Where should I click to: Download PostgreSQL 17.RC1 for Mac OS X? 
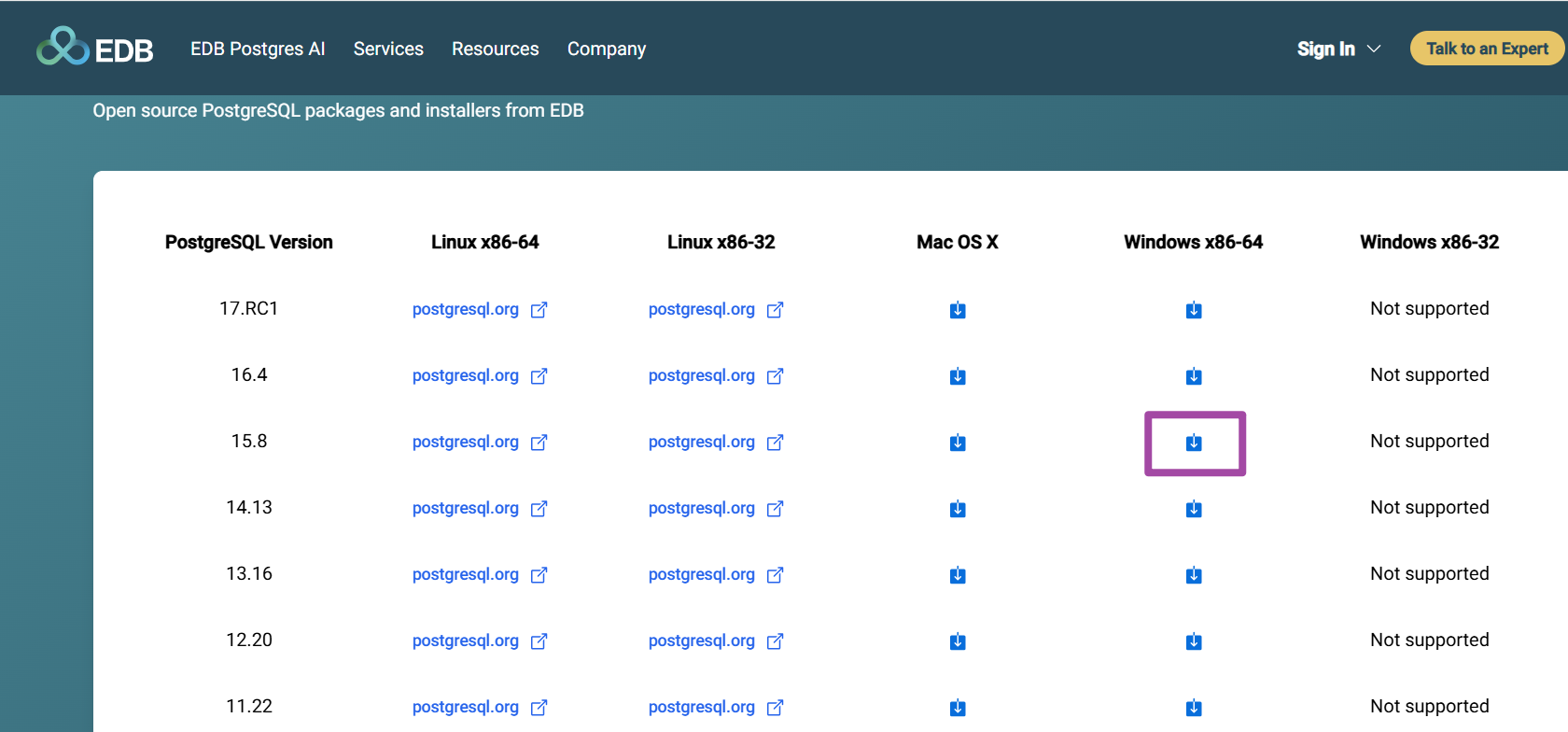(958, 310)
